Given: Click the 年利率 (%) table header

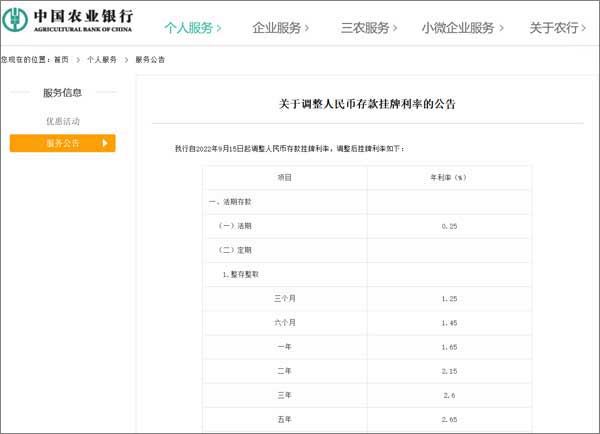Looking at the screenshot, I should (448, 178).
